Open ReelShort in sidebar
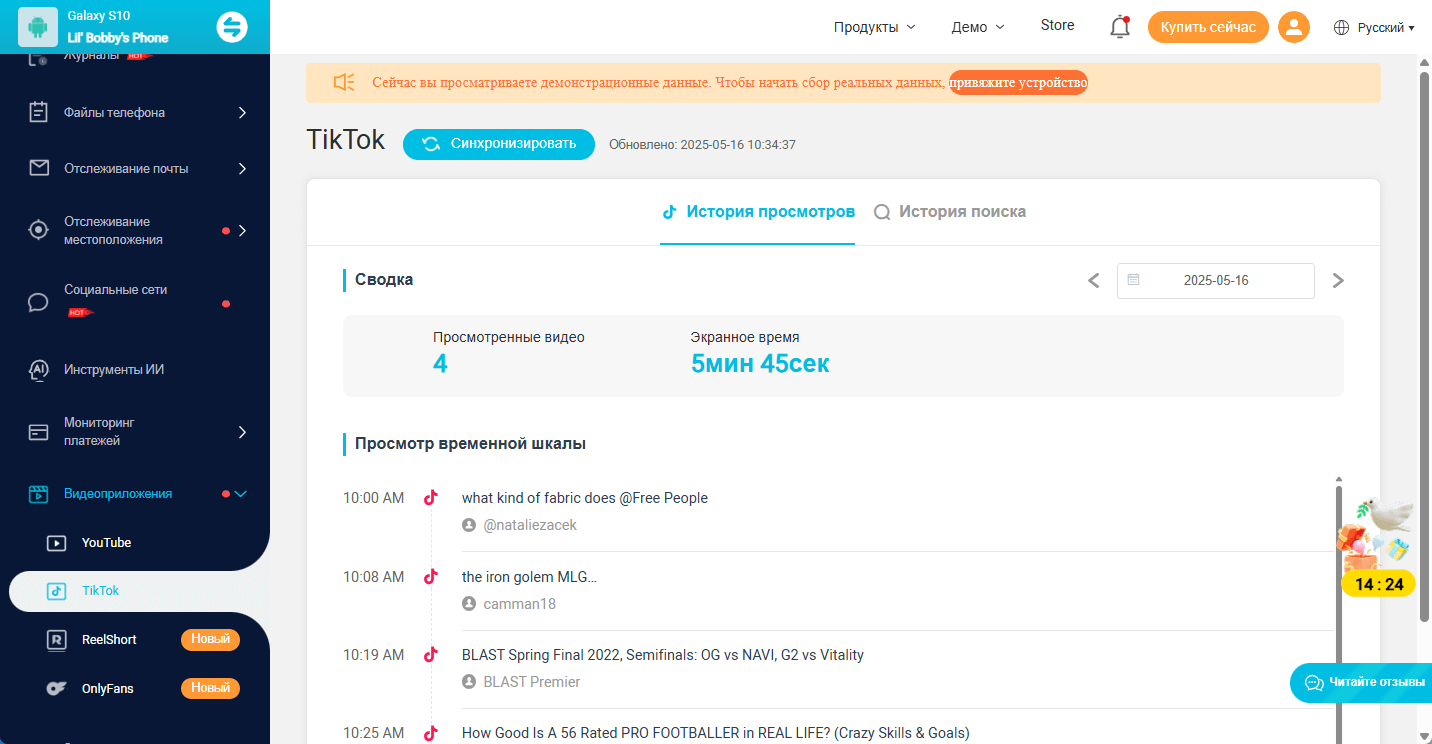1432x744 pixels. tap(109, 640)
